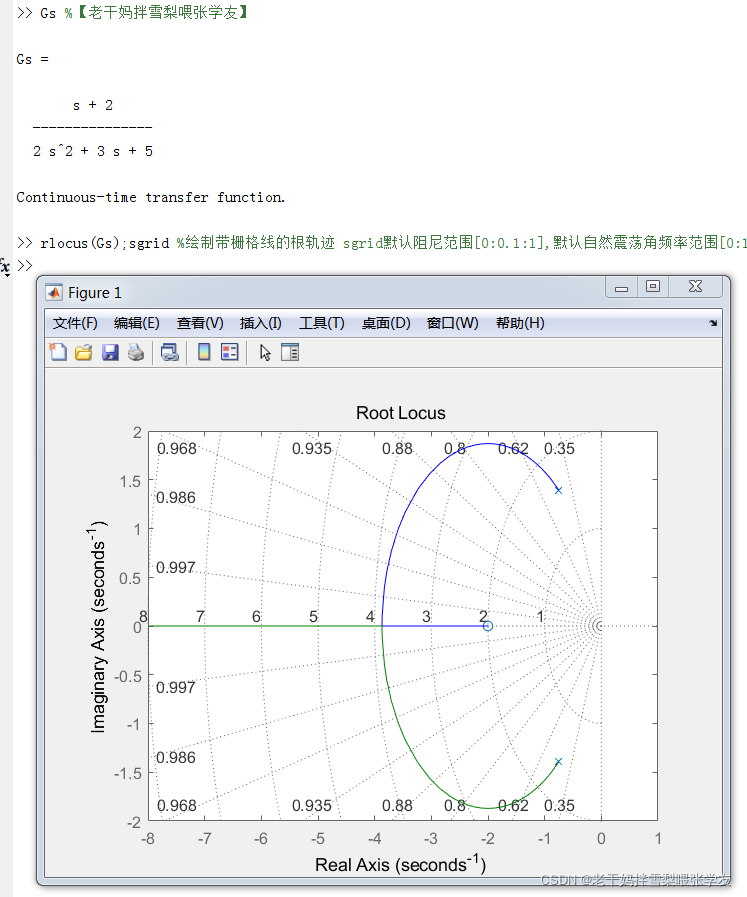Open the Property Inspector panel icon

(x=290, y=352)
